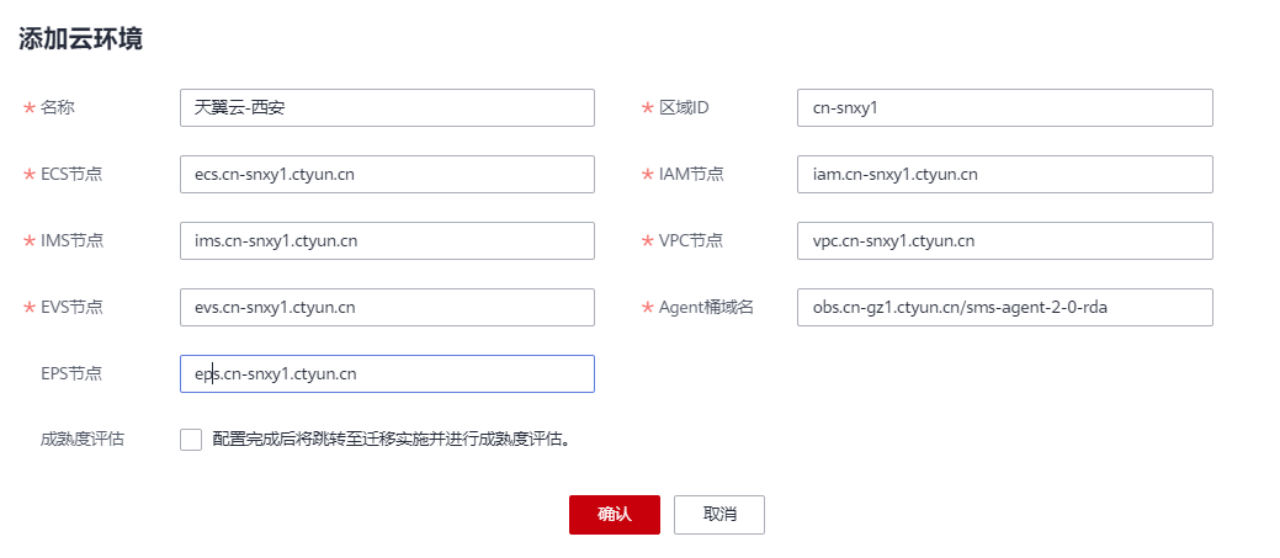Focus the EPS节点 input field

coord(387,374)
